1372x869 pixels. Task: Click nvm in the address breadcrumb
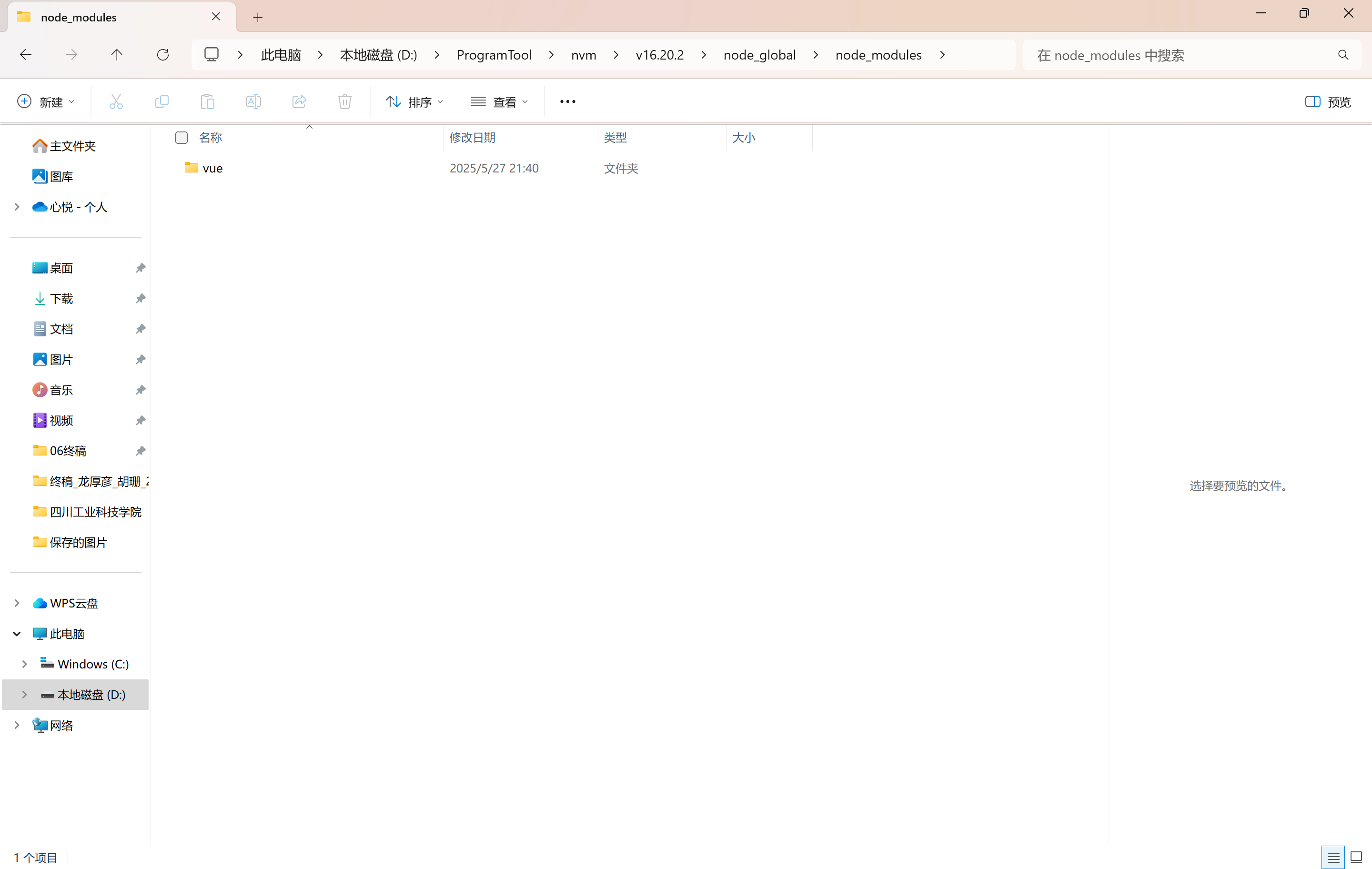(584, 55)
